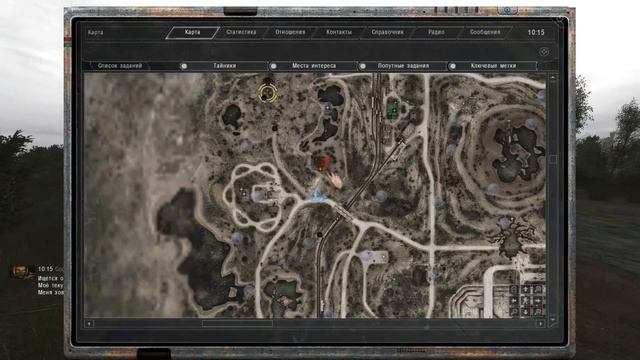Click the horizontal scrollbar left arrow
The width and height of the screenshot is (640, 360).
[x=89, y=324]
